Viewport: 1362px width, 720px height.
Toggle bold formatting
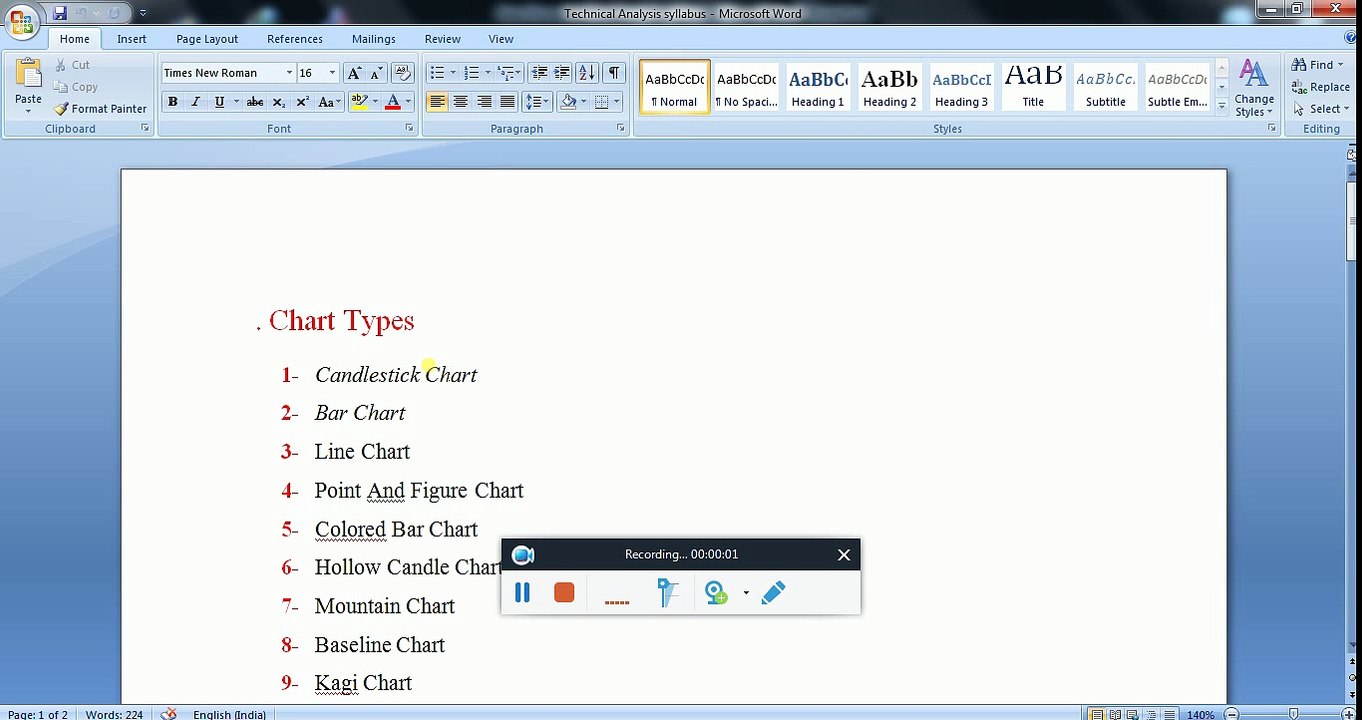(172, 102)
